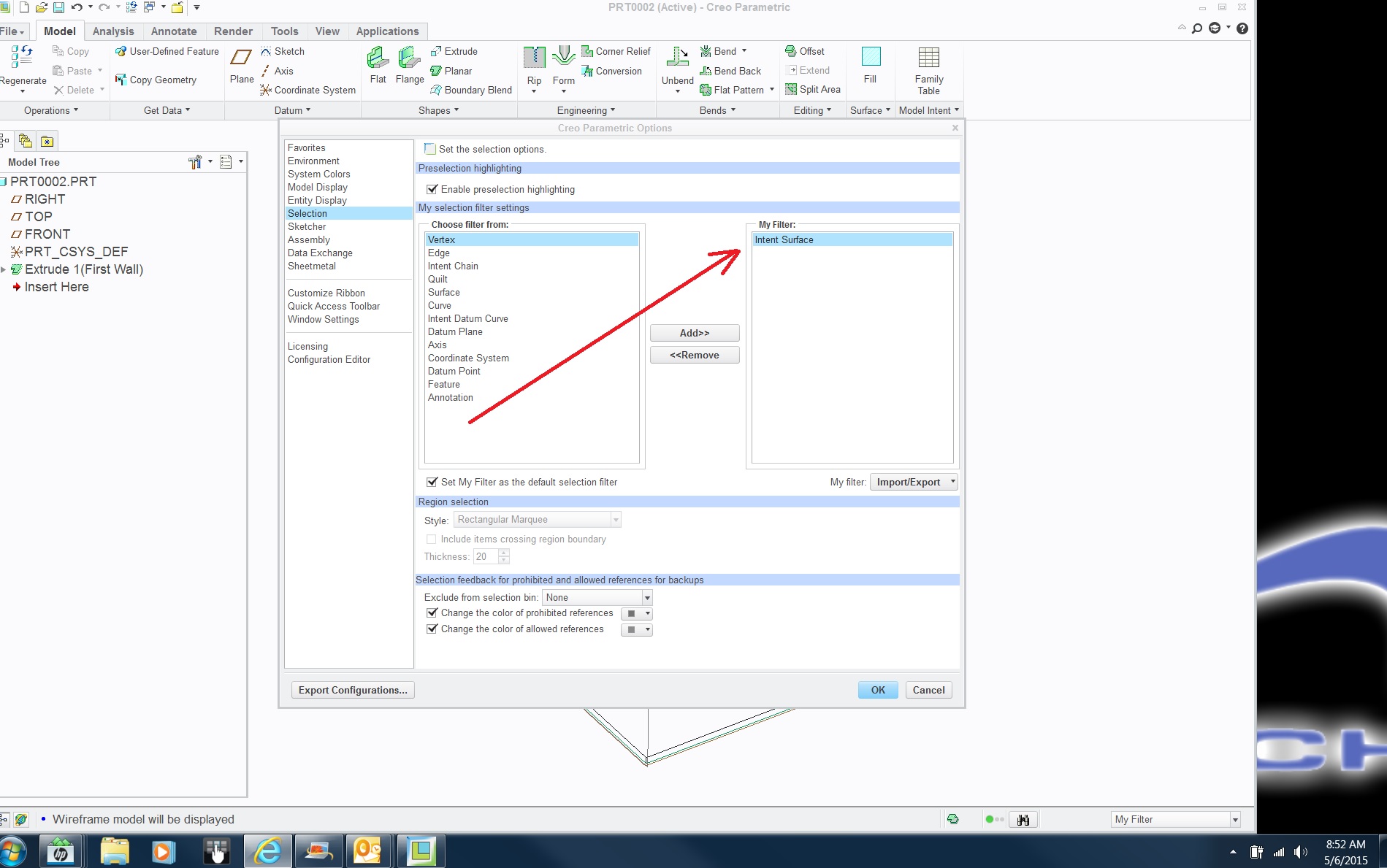Expand the Operations group menu
Viewport: 1387px width, 868px height.
click(x=51, y=110)
